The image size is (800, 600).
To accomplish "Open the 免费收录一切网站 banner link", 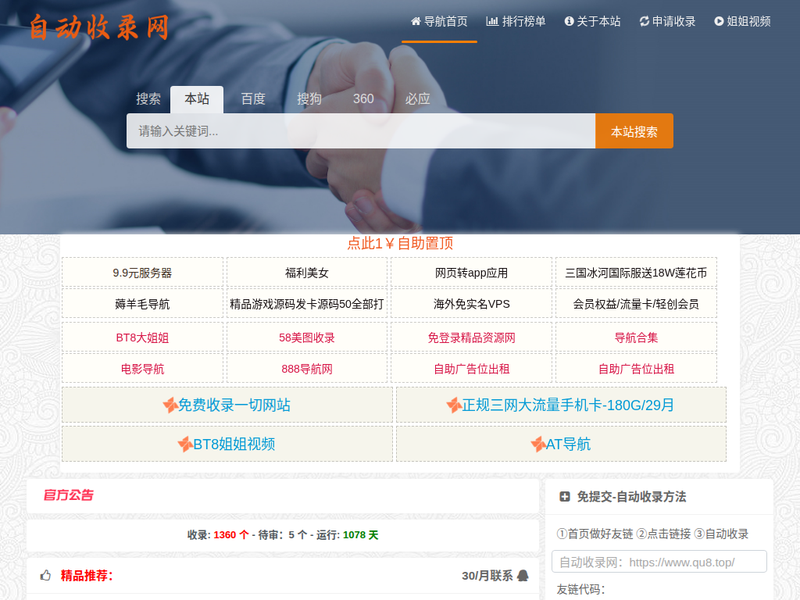I will (x=227, y=405).
